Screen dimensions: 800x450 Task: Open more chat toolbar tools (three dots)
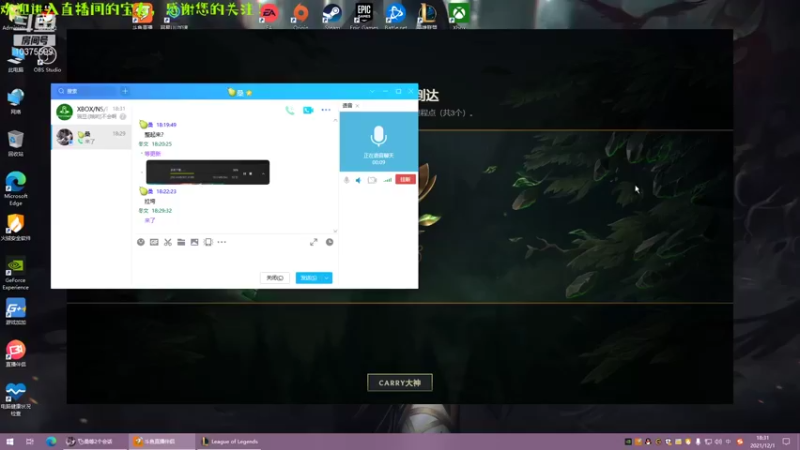click(221, 242)
